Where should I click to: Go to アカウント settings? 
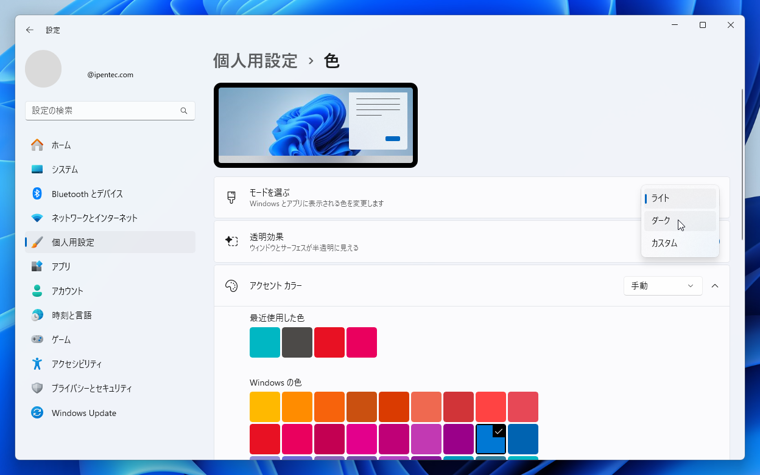(x=110, y=291)
